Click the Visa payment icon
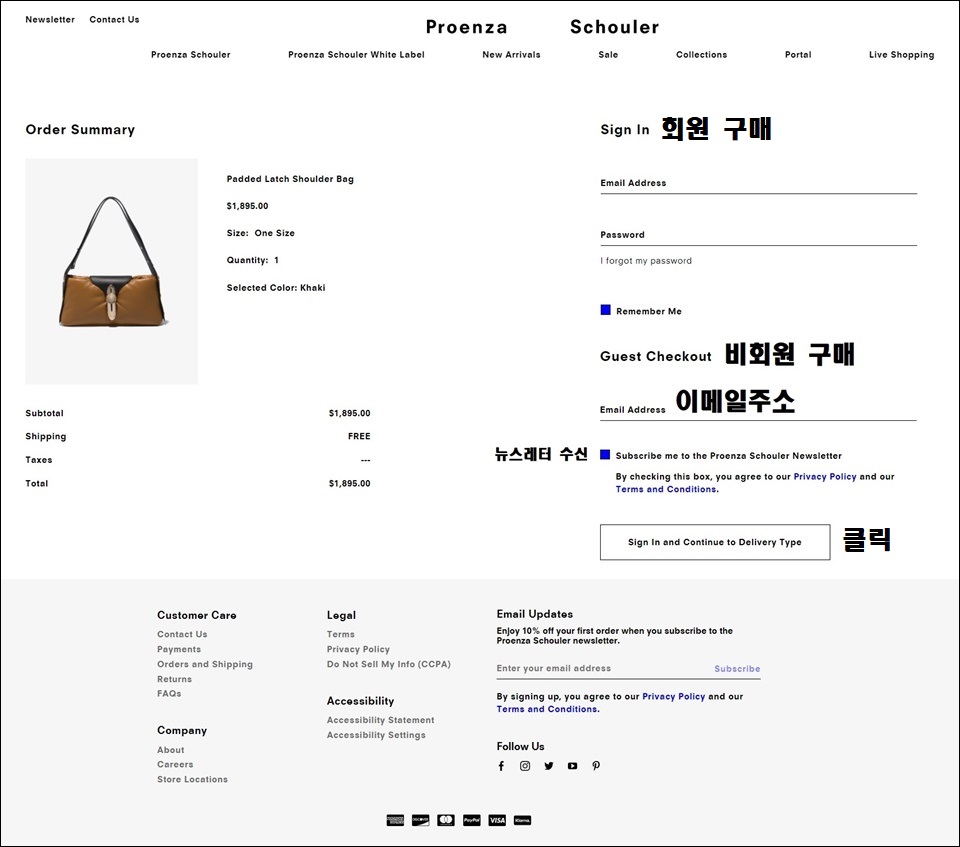 497,820
